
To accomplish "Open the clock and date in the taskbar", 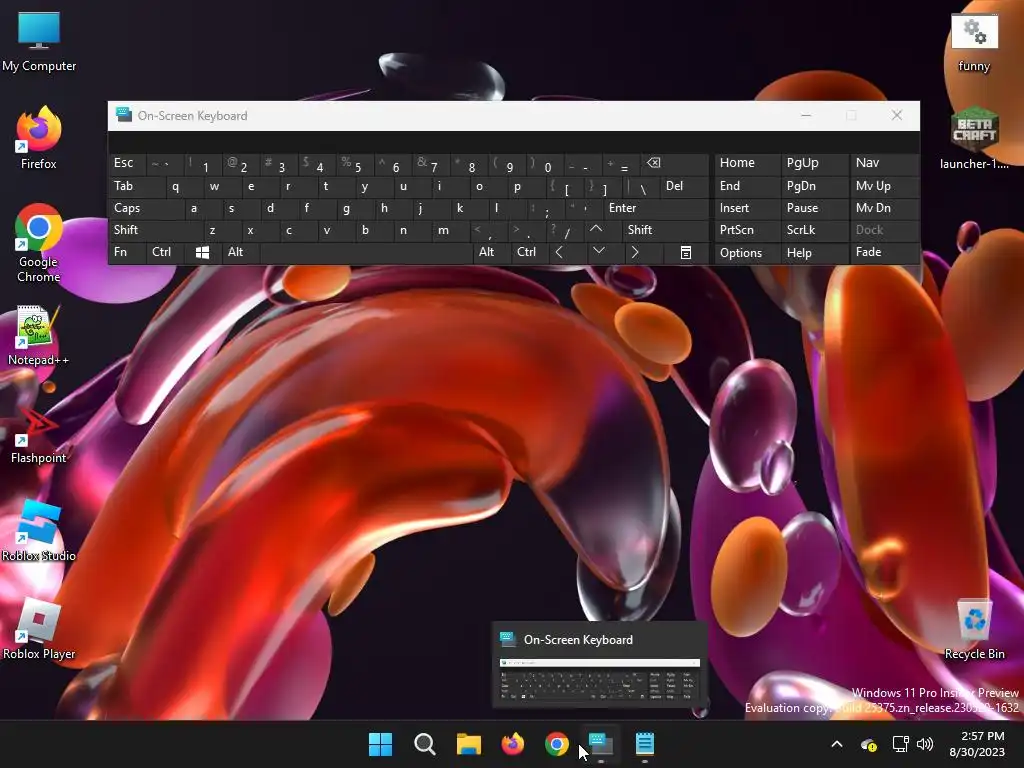I will pyautogui.click(x=977, y=744).
